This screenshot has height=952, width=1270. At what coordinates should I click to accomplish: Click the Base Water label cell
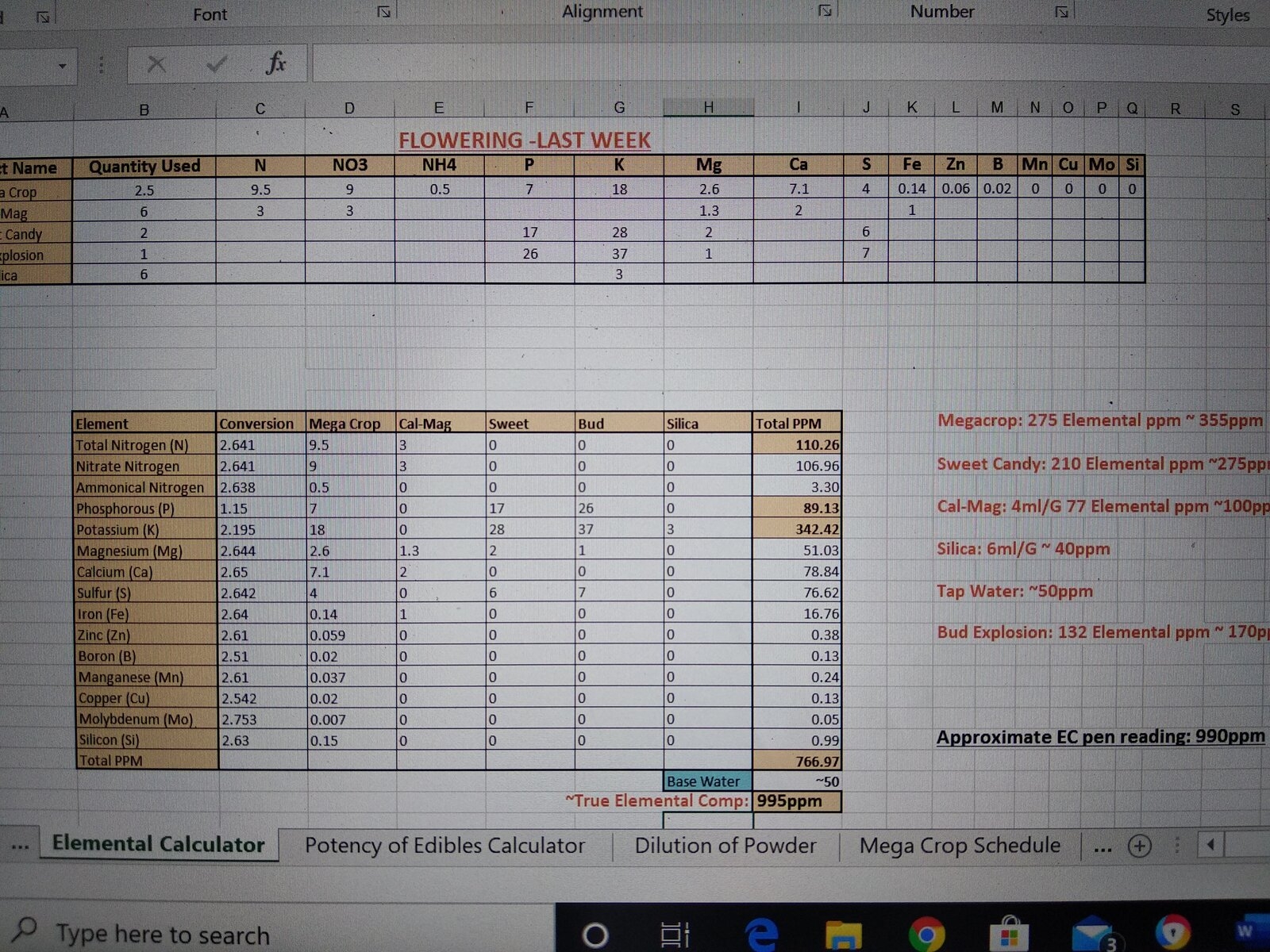pos(707,781)
